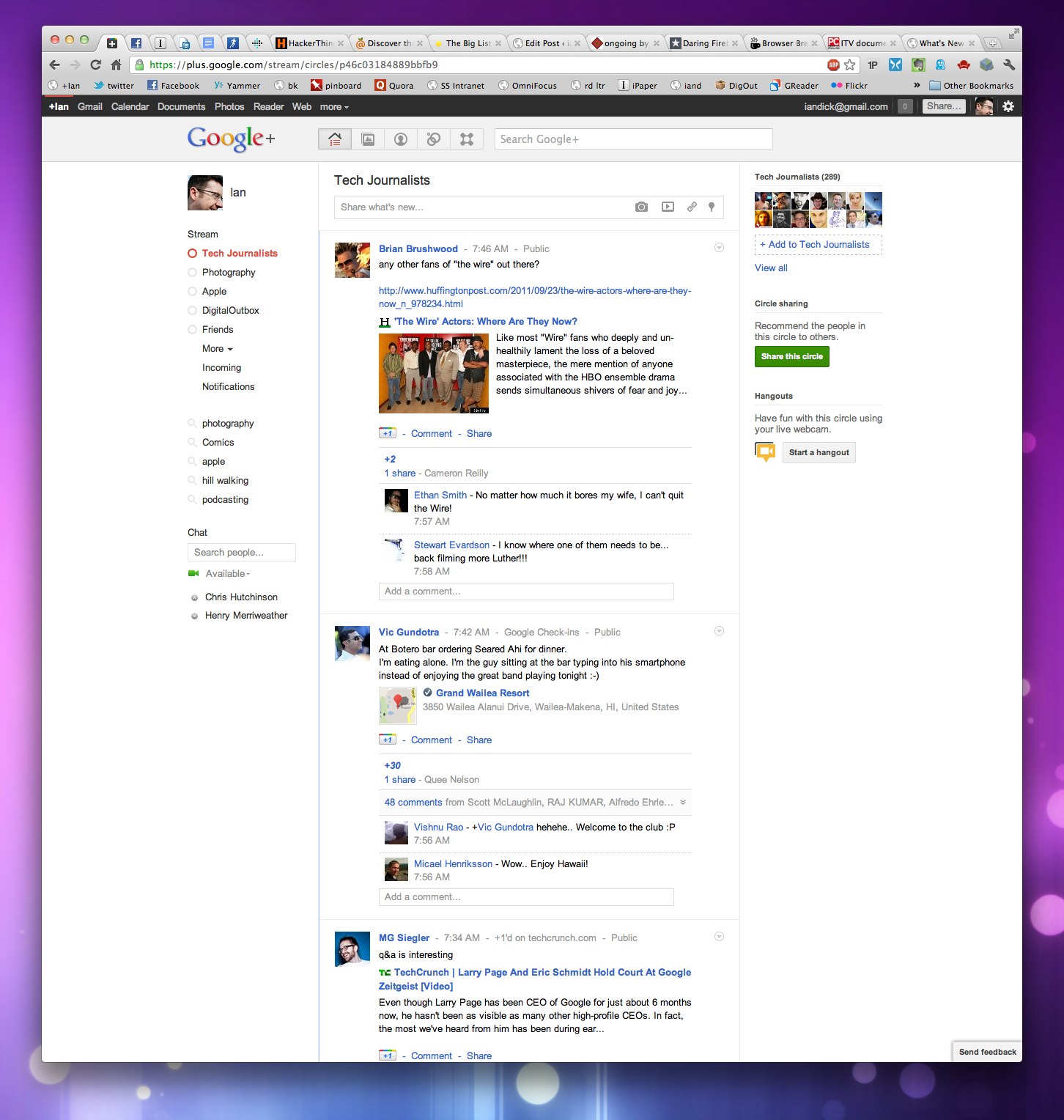Open the Chrome wrench menu

[1009, 65]
